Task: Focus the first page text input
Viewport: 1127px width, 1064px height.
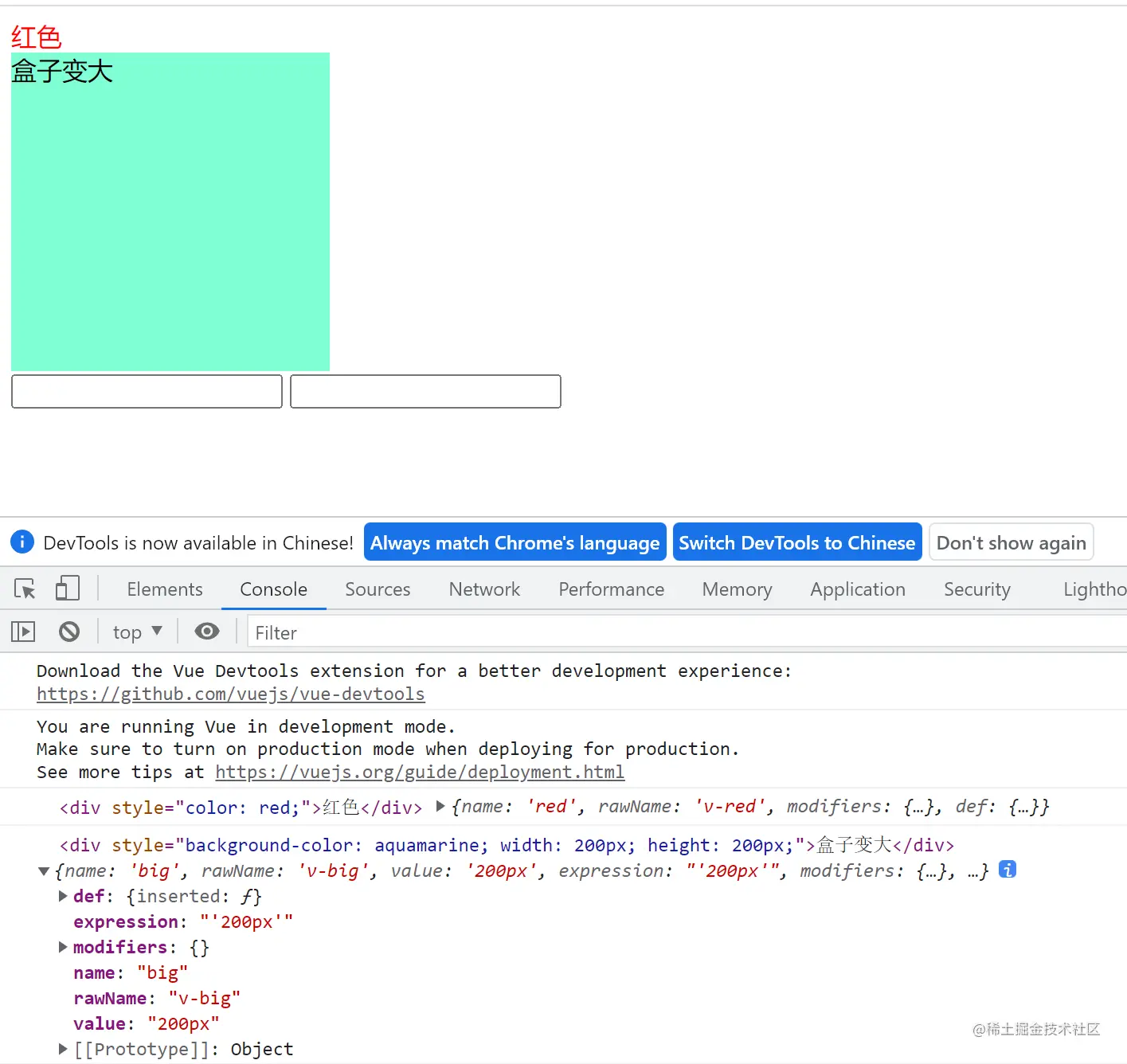Action: click(147, 392)
